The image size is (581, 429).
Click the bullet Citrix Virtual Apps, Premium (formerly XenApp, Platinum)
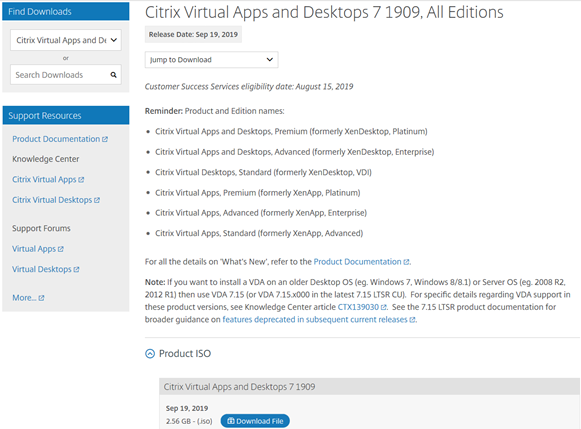tap(258, 193)
